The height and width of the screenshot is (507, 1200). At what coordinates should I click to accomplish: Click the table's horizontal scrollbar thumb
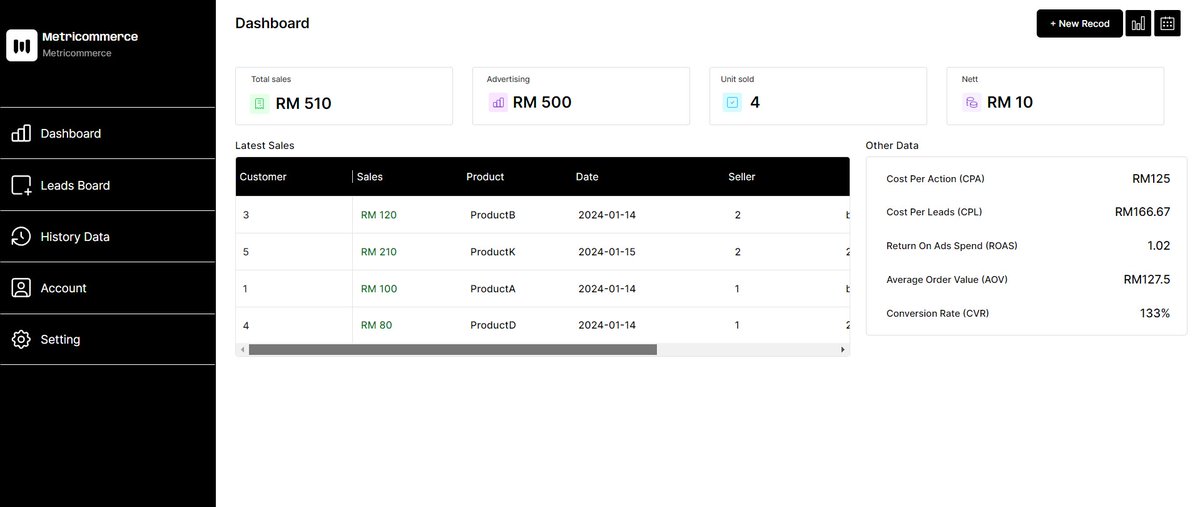pyautogui.click(x=453, y=350)
